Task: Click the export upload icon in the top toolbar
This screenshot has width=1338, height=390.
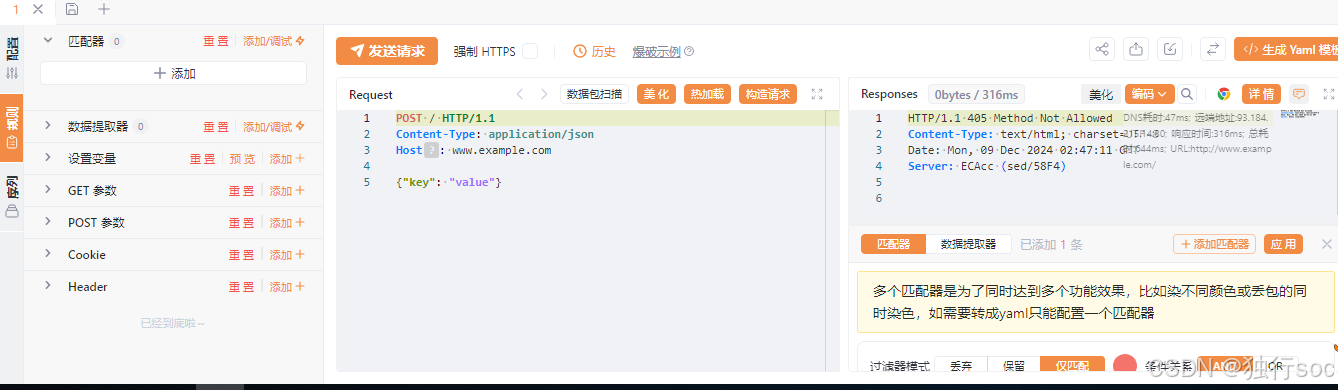Action: [x=1136, y=49]
